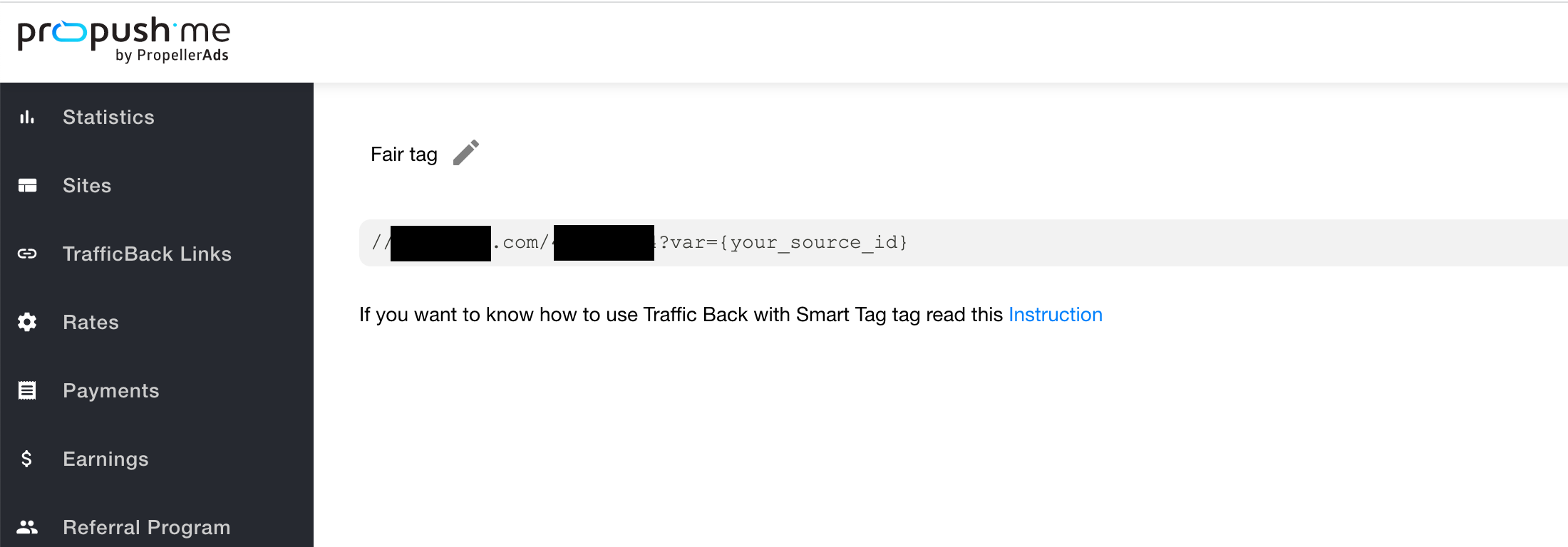Click the Rates gear icon
This screenshot has height=547, width=1568.
point(27,322)
